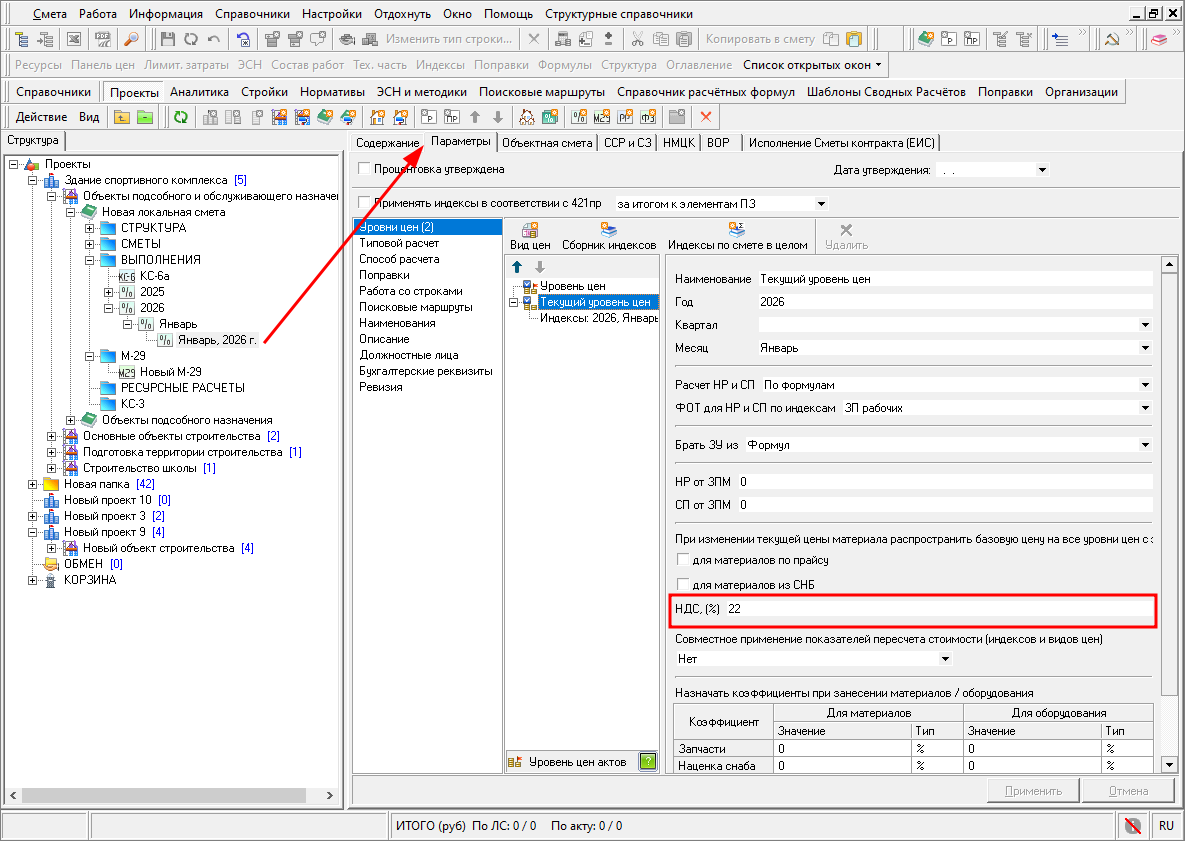Click the magnifier search icon in toolbar
1185x841 pixels.
131,40
